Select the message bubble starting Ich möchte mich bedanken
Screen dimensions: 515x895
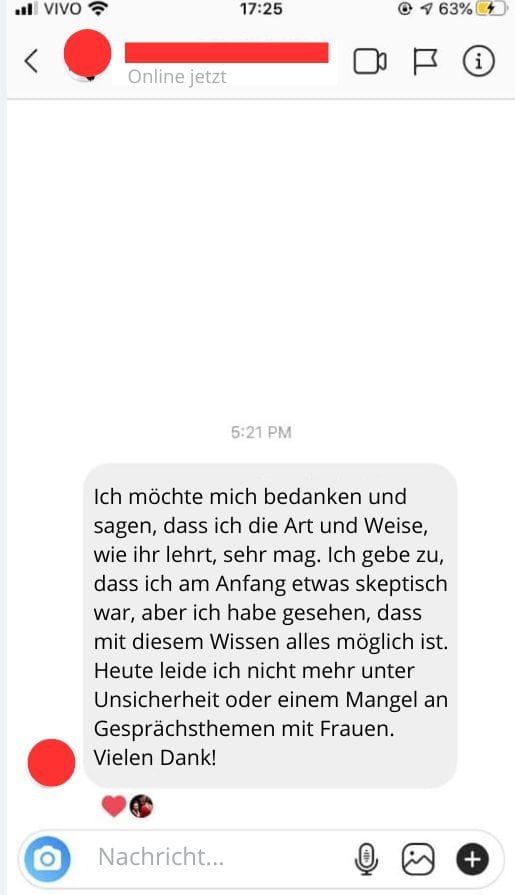270,626
